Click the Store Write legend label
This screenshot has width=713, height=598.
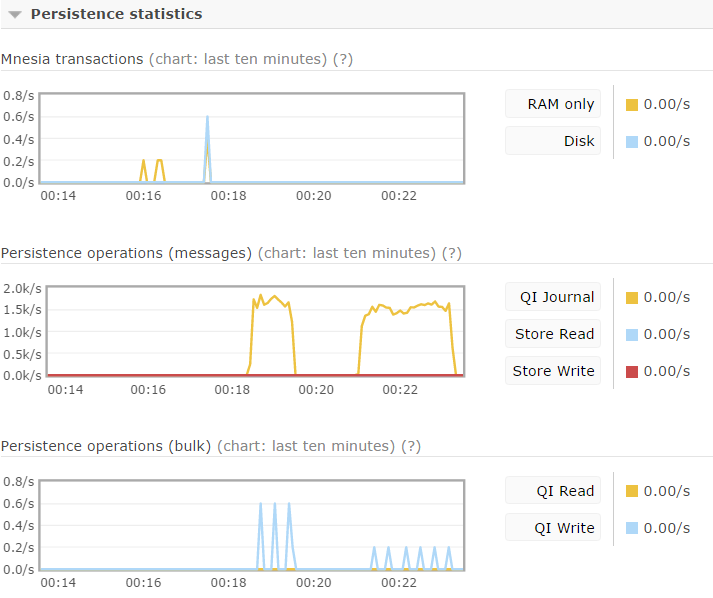tap(552, 371)
